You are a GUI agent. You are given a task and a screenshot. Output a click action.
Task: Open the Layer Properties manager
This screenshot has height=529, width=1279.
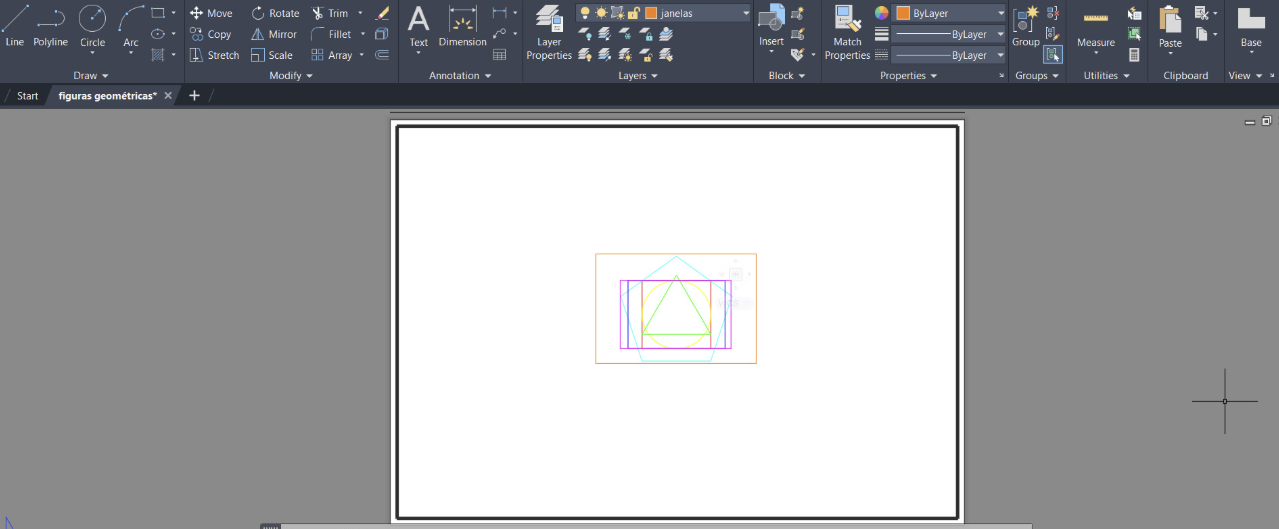coord(549,30)
